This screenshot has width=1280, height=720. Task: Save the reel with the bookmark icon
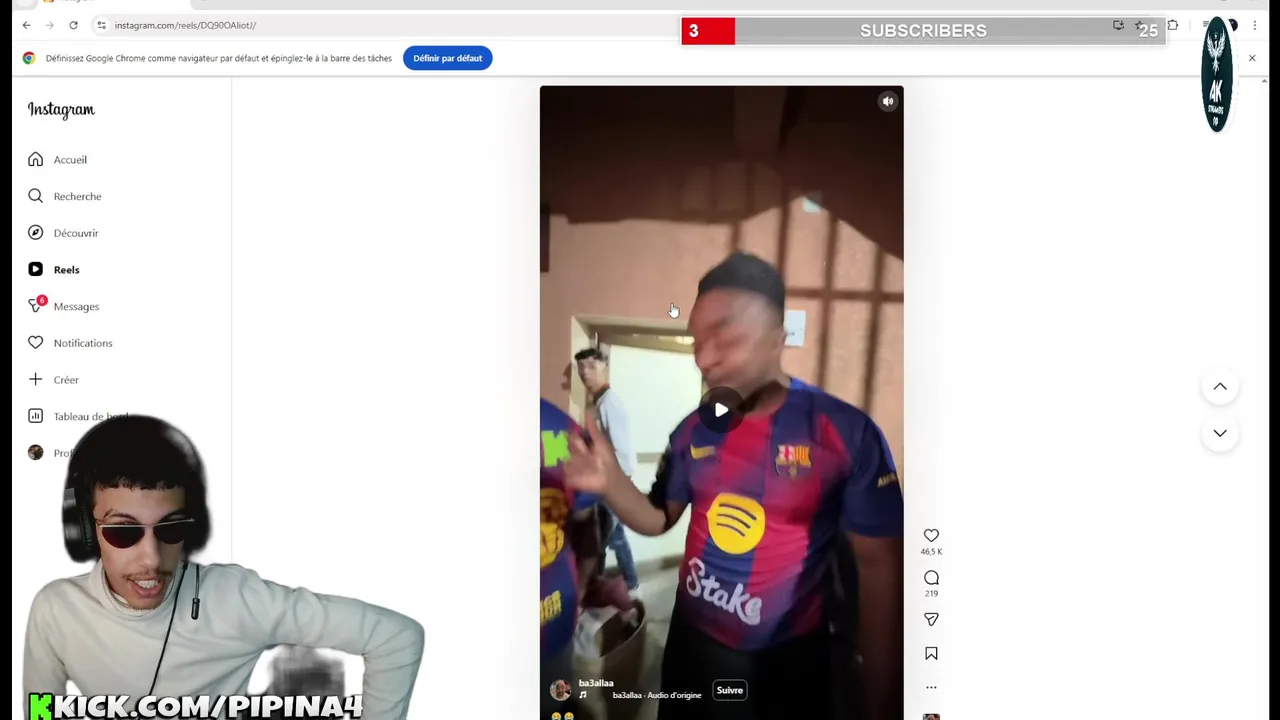[x=931, y=653]
